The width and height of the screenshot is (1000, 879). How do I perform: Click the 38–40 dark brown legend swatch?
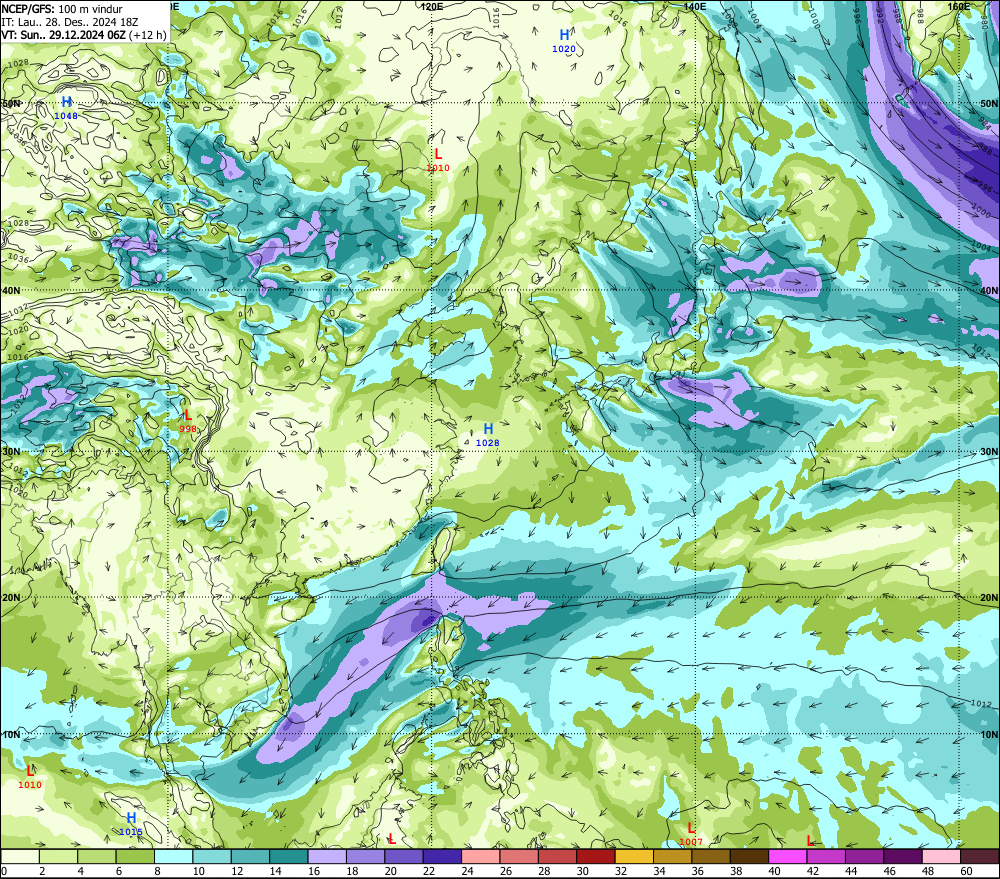point(749,856)
